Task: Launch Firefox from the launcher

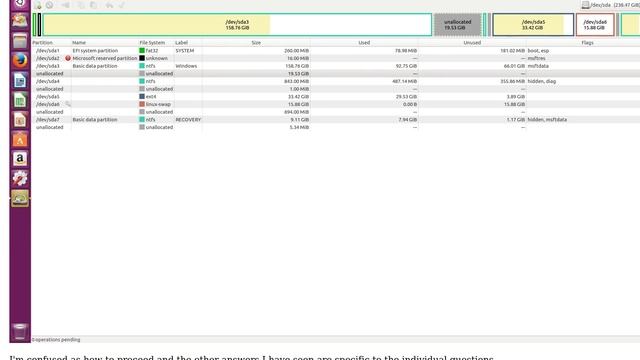Action: (20, 60)
